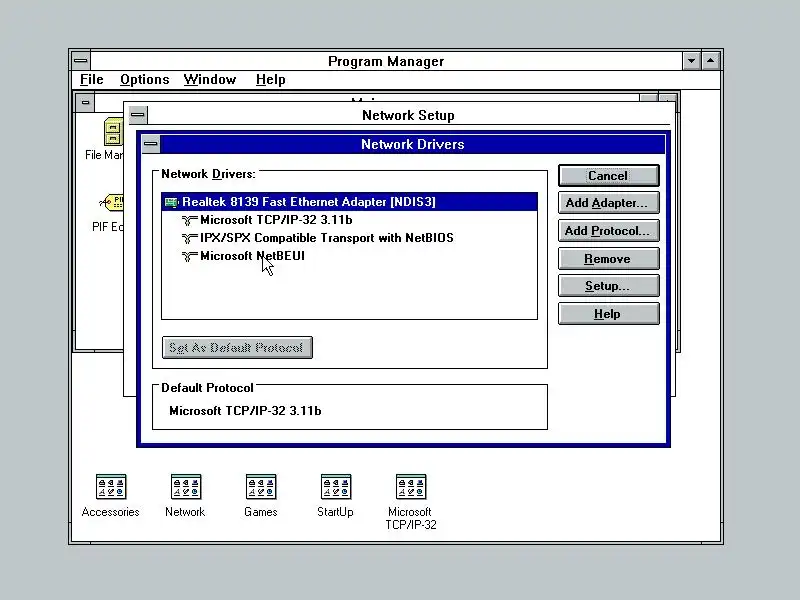This screenshot has height=600, width=800.
Task: Open Program Manager control menu box
Action: click(x=81, y=61)
